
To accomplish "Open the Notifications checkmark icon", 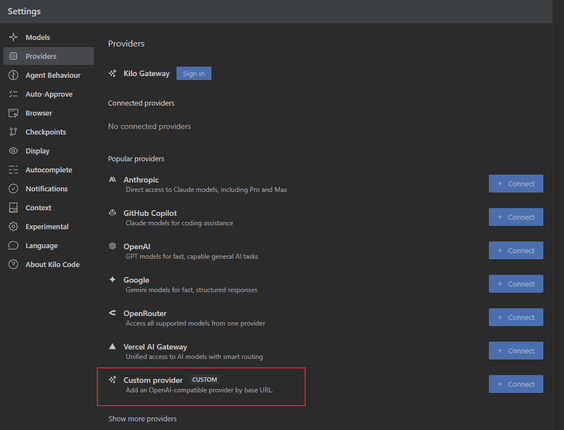I will click(13, 189).
